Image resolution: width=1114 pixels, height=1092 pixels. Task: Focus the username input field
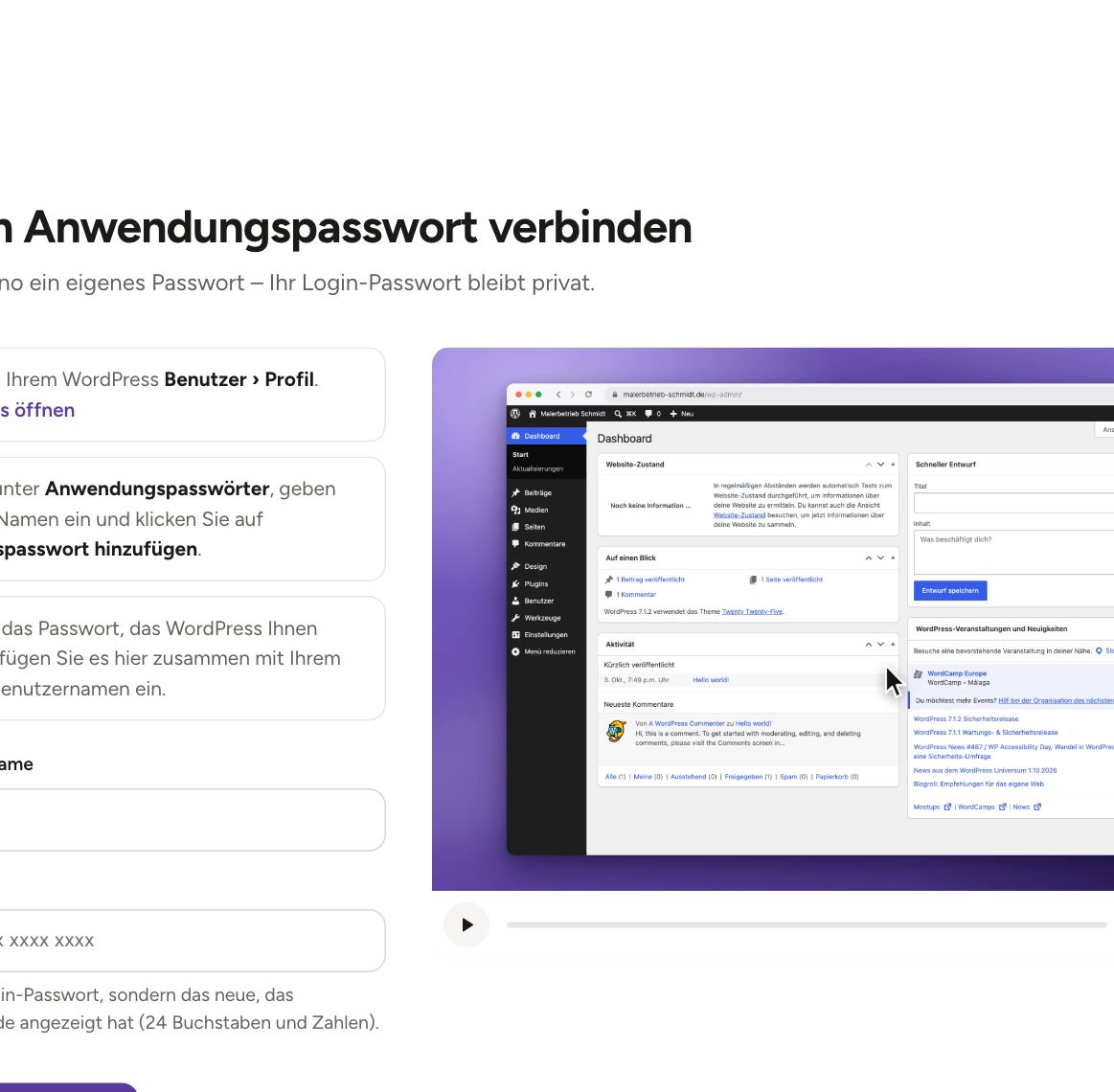192,820
